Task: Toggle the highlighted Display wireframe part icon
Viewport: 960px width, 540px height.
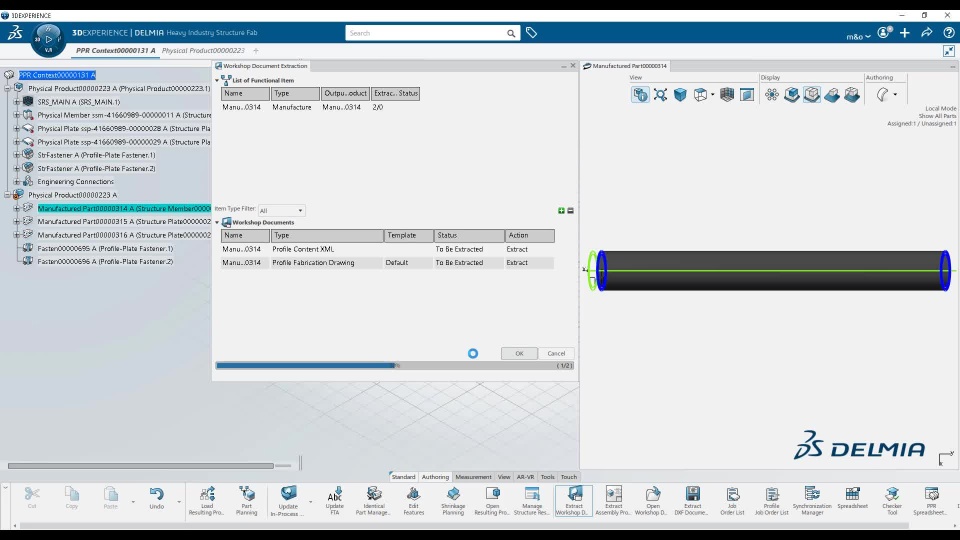Action: pyautogui.click(x=812, y=94)
